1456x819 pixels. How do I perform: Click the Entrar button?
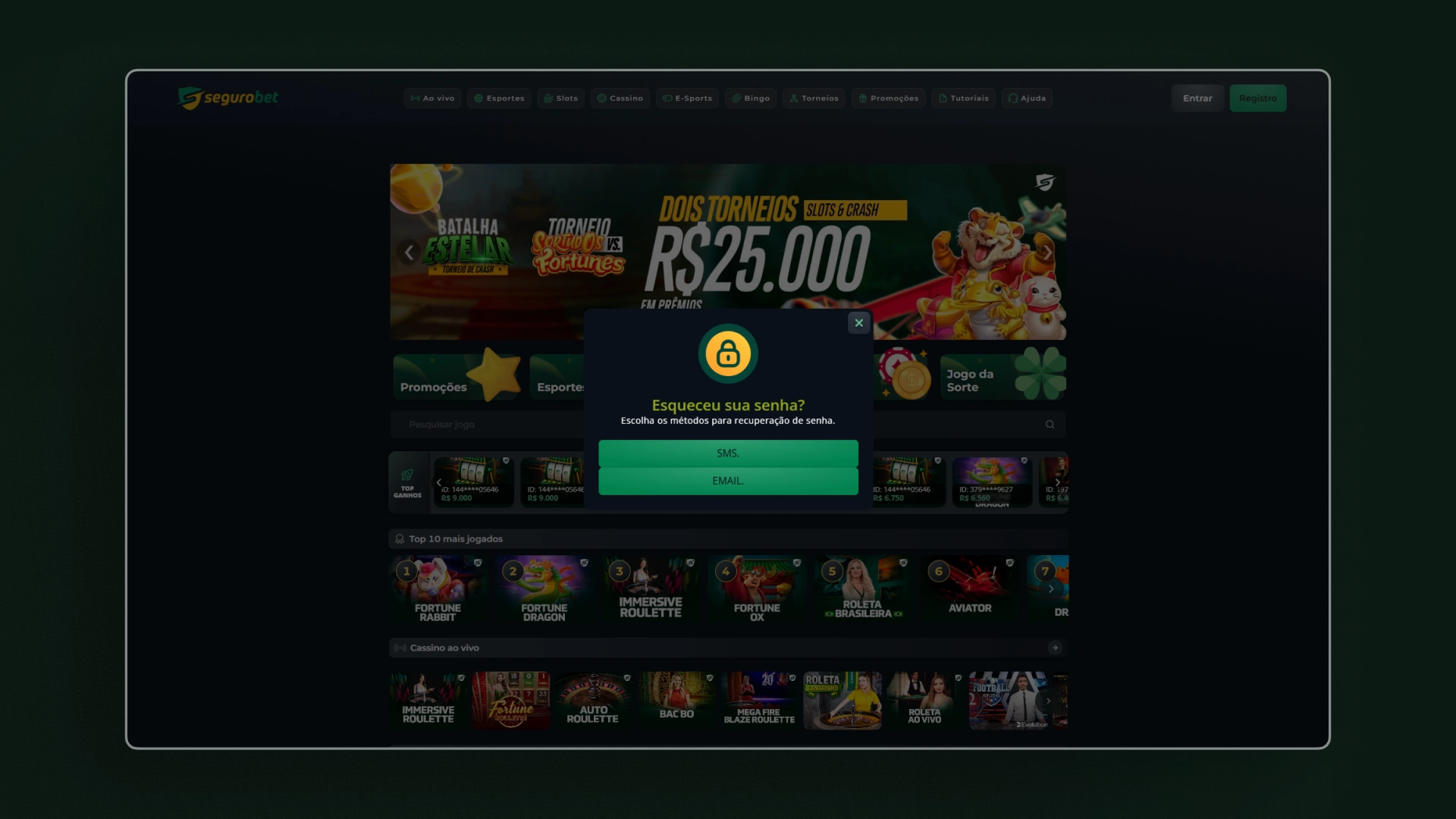tap(1197, 99)
